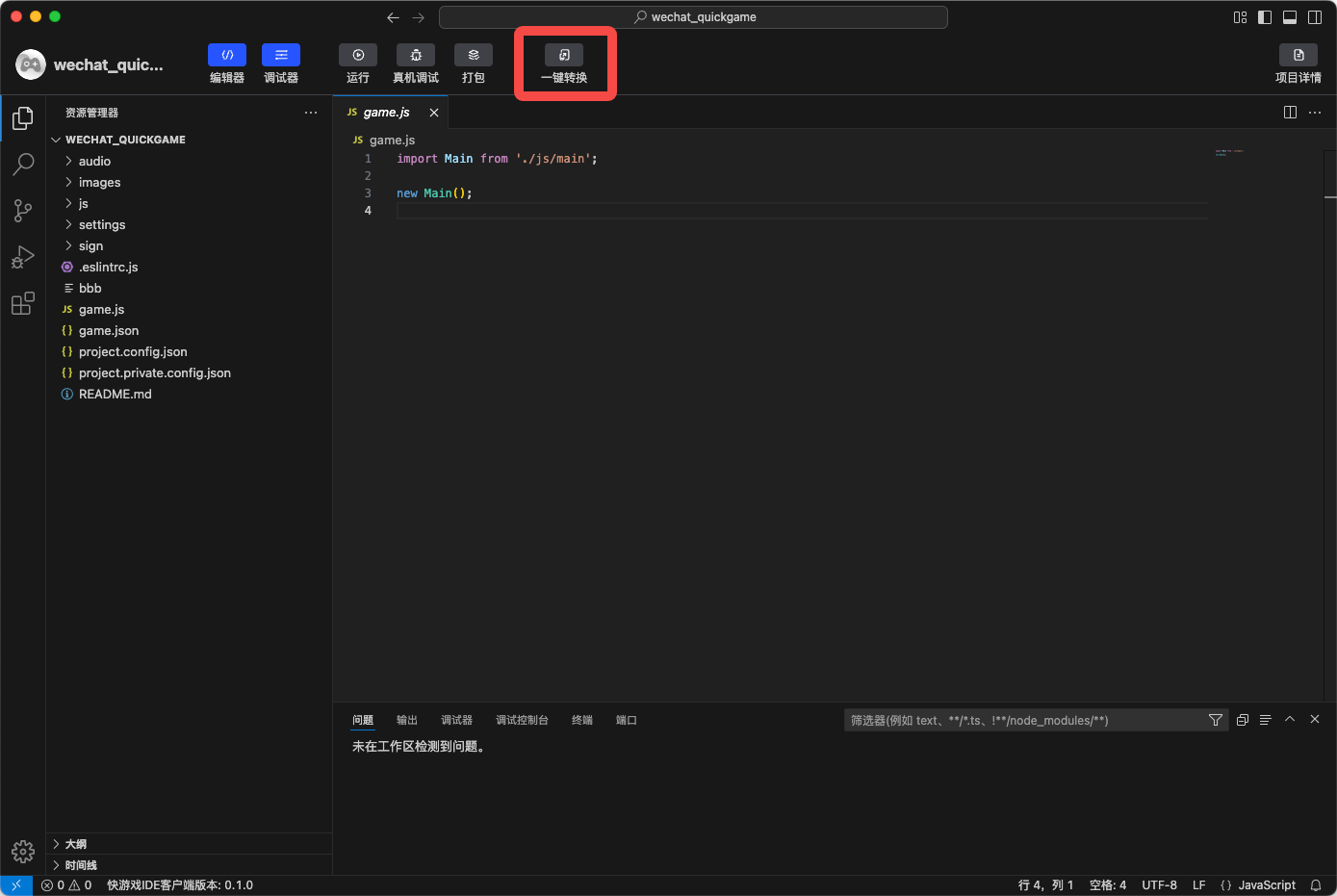1337x896 pixels.
Task: Open the Extensions view in the activity bar
Action: (23, 304)
